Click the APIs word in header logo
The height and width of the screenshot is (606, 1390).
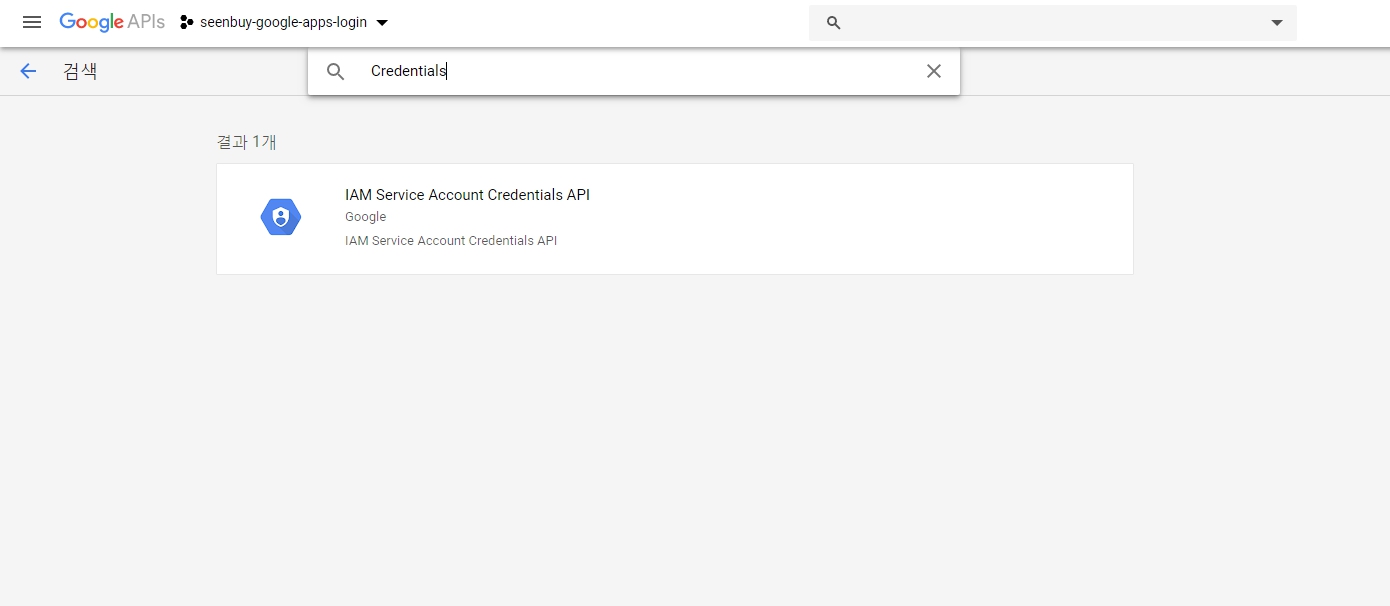[x=146, y=22]
